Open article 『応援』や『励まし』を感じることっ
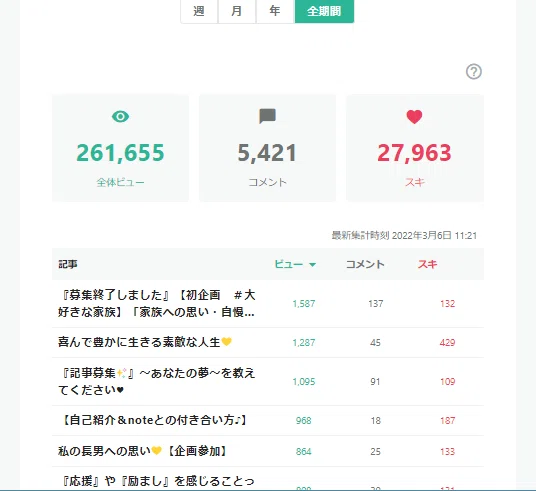Viewport: 536px width, 491px height. [x=157, y=481]
